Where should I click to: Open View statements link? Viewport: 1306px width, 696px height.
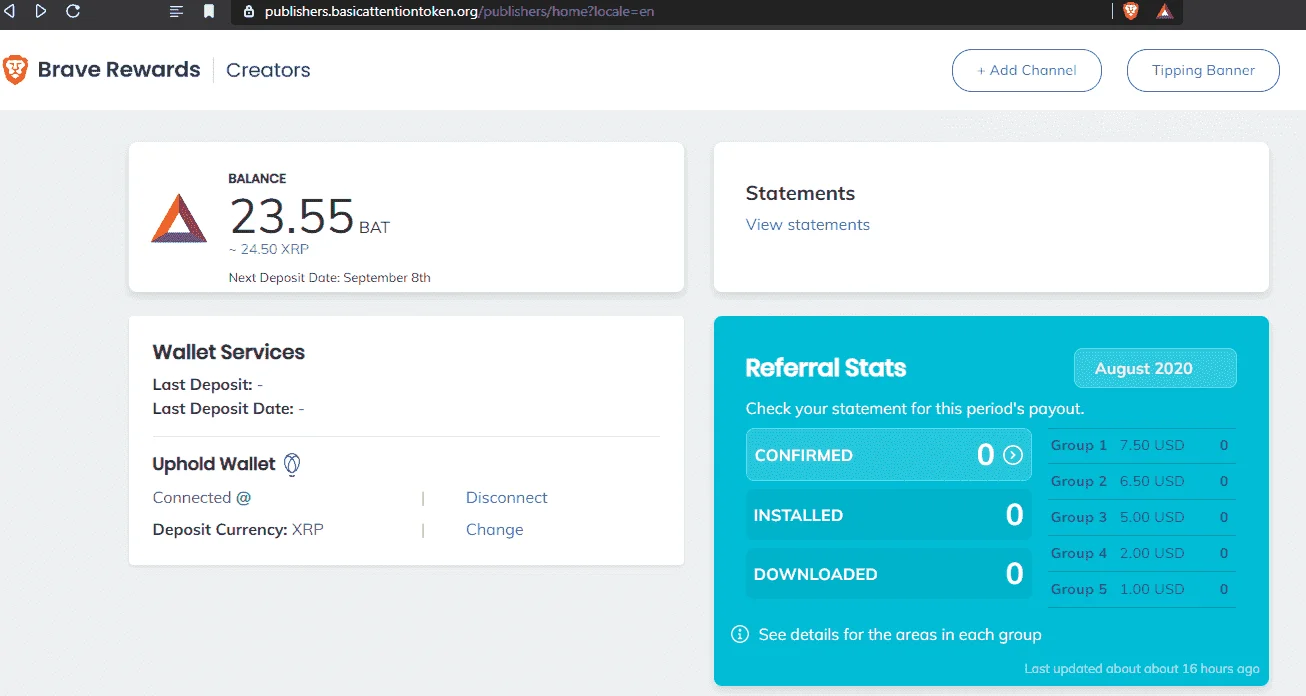pos(808,225)
